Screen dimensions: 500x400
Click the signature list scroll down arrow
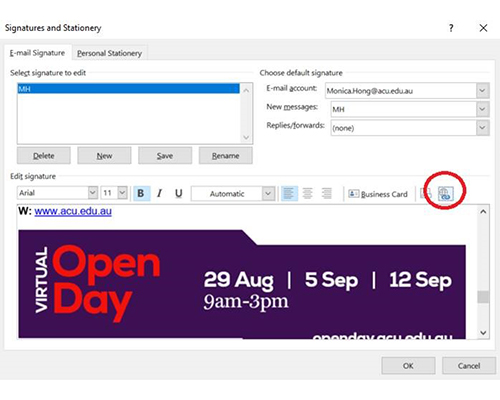pyautogui.click(x=246, y=137)
